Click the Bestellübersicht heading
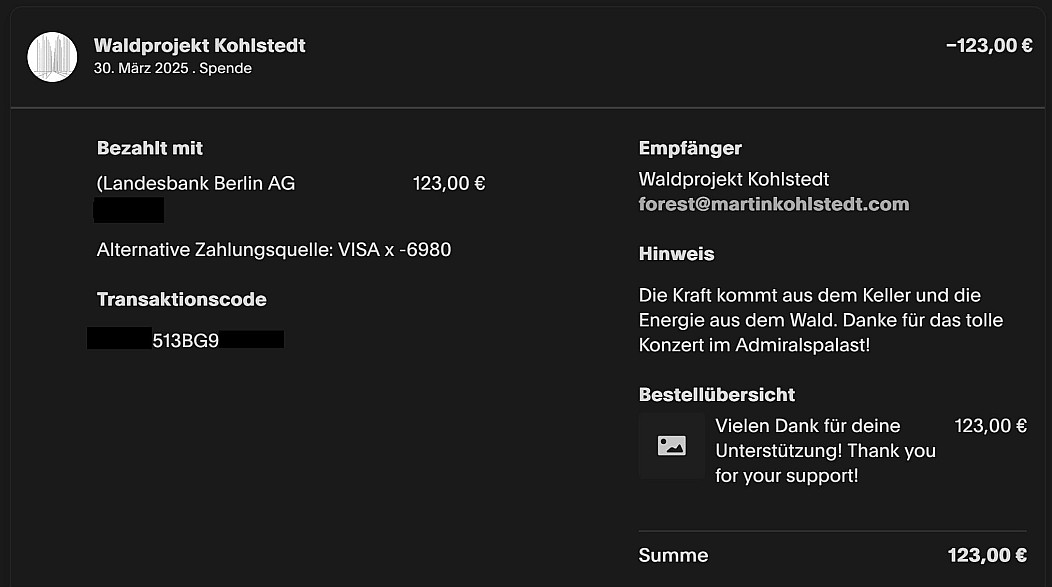 [x=717, y=395]
